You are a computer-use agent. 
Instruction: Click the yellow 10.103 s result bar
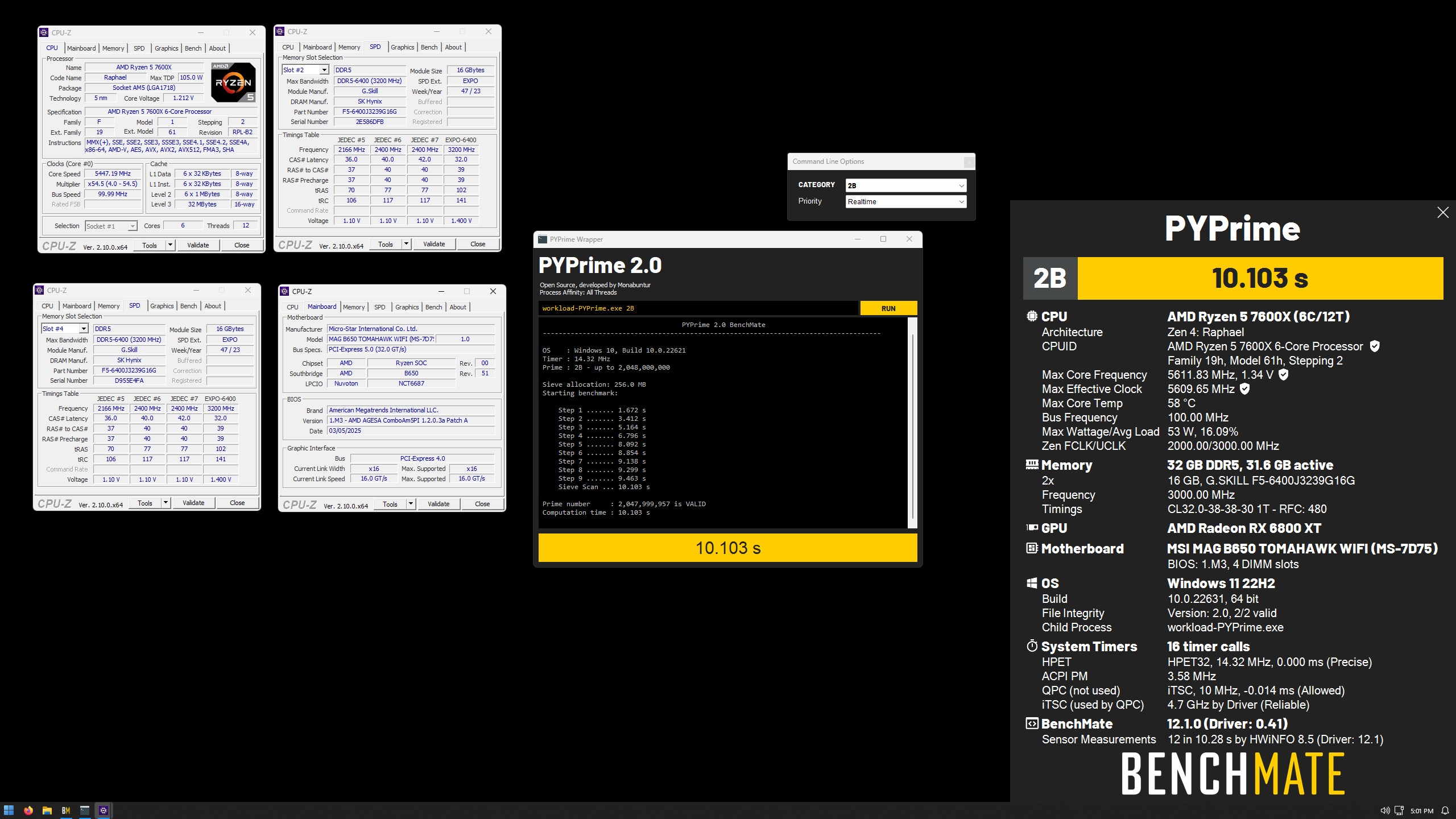pyautogui.click(x=727, y=548)
